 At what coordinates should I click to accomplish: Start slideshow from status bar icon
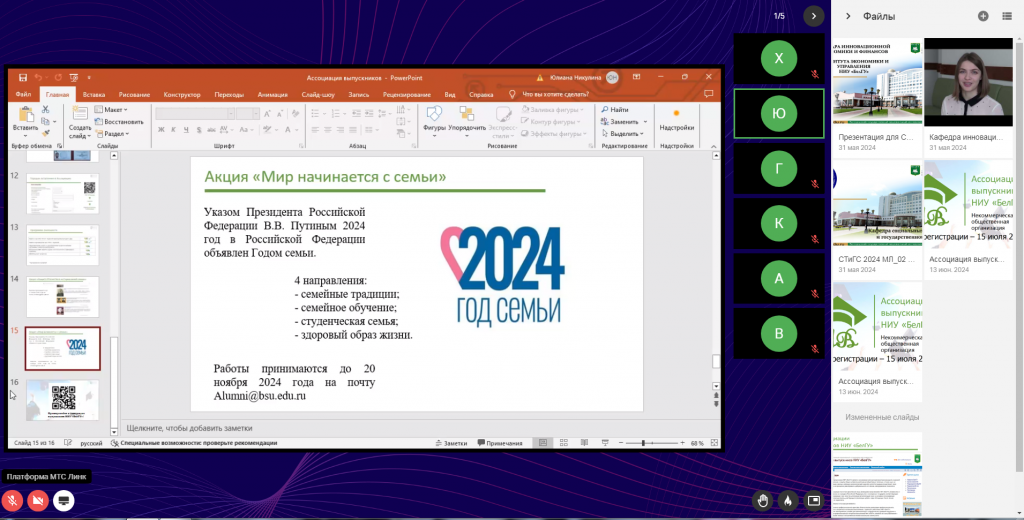[605, 443]
